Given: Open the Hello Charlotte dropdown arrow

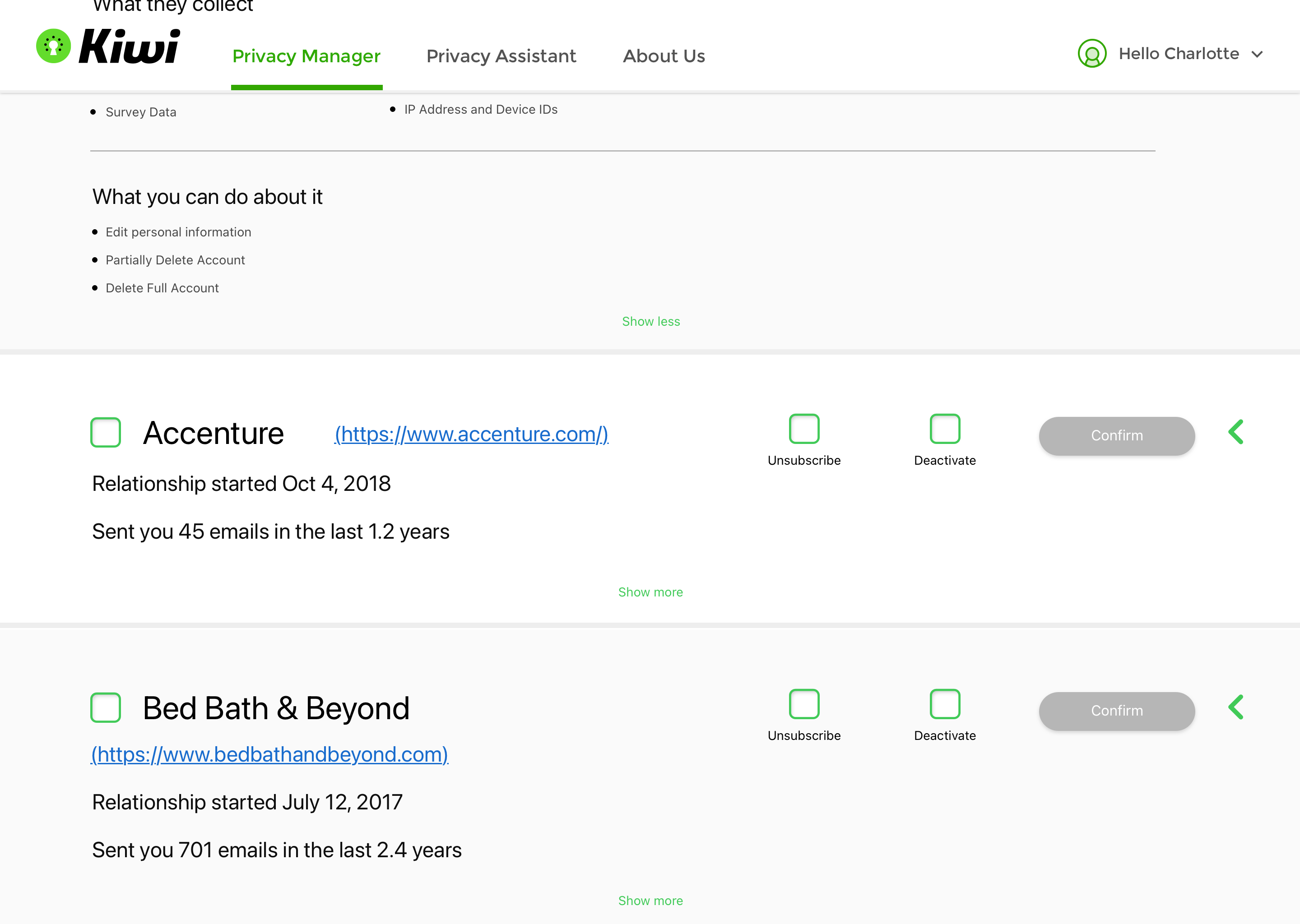Looking at the screenshot, I should click(1257, 55).
